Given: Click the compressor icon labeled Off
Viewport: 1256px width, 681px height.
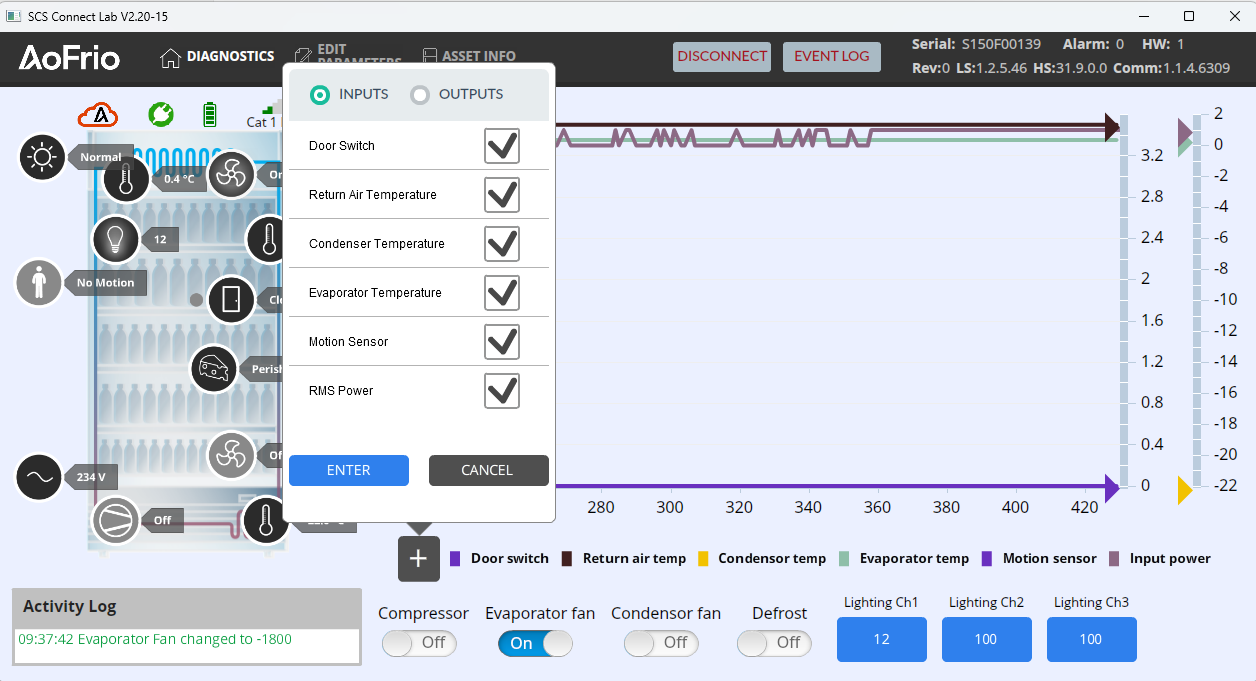Looking at the screenshot, I should coord(115,520).
